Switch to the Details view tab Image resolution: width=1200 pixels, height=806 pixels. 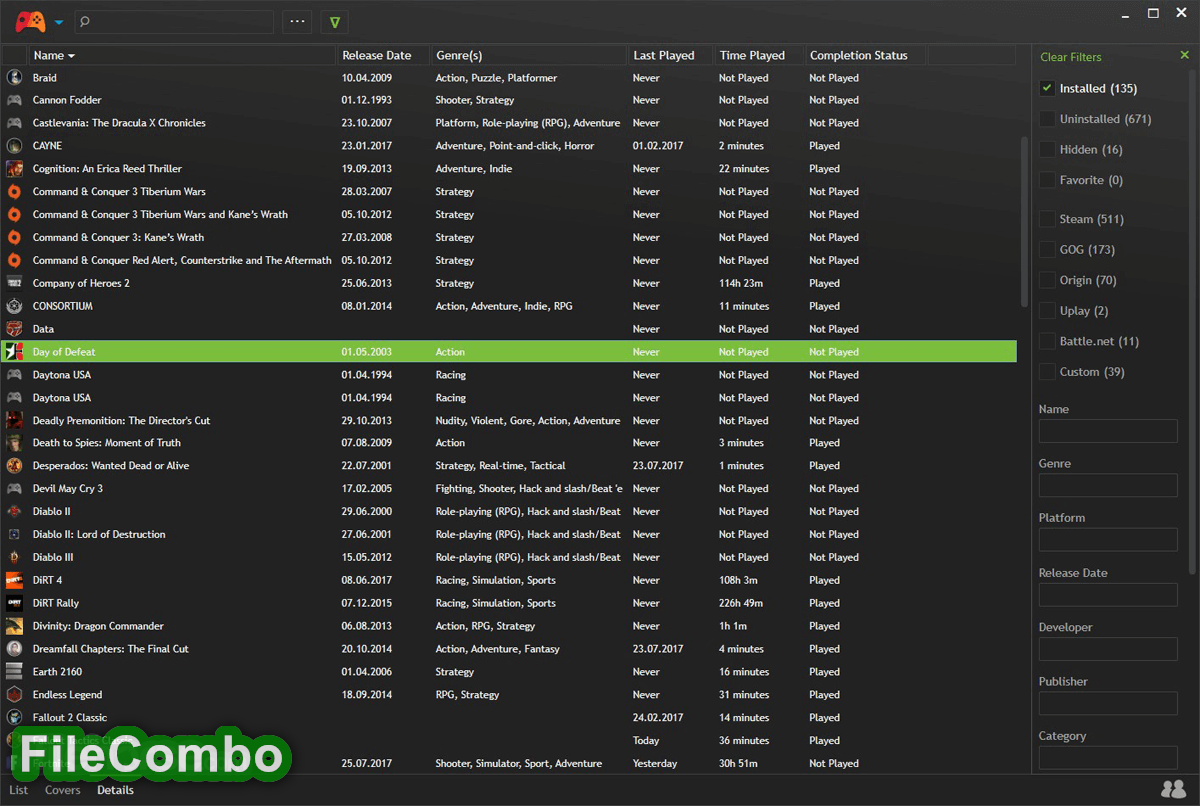pyautogui.click(x=115, y=790)
